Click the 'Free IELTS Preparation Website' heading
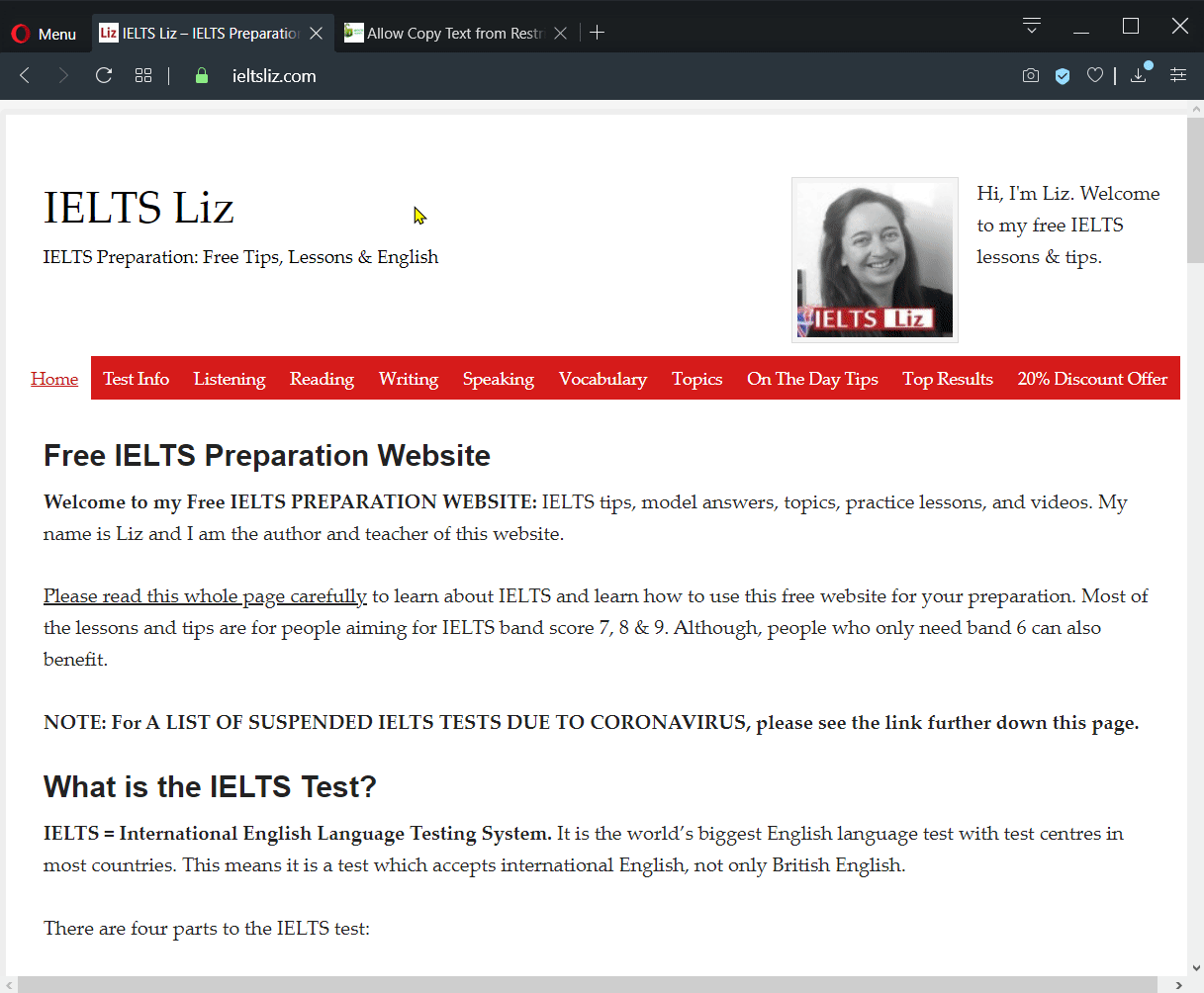 click(x=267, y=455)
